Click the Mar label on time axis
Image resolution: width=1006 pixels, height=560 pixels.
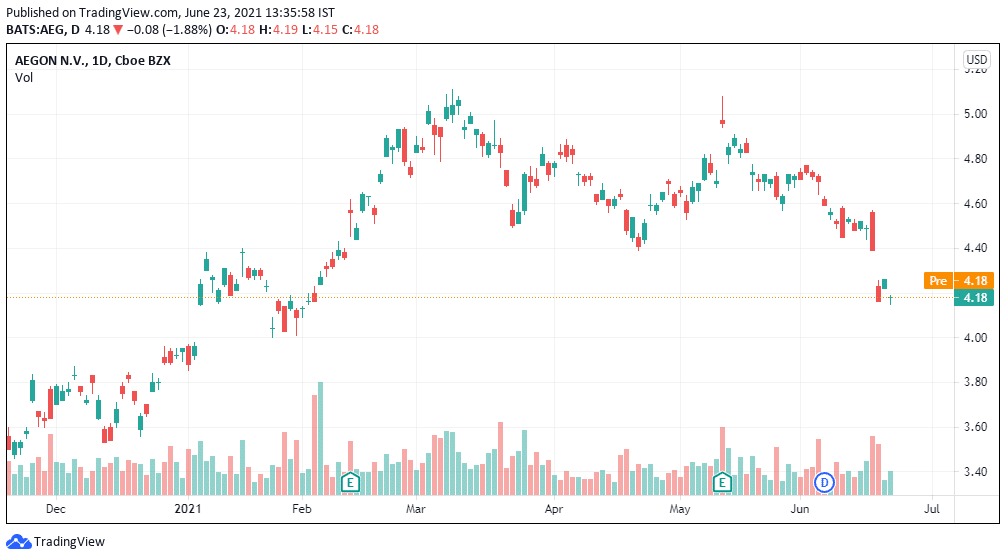(x=416, y=509)
